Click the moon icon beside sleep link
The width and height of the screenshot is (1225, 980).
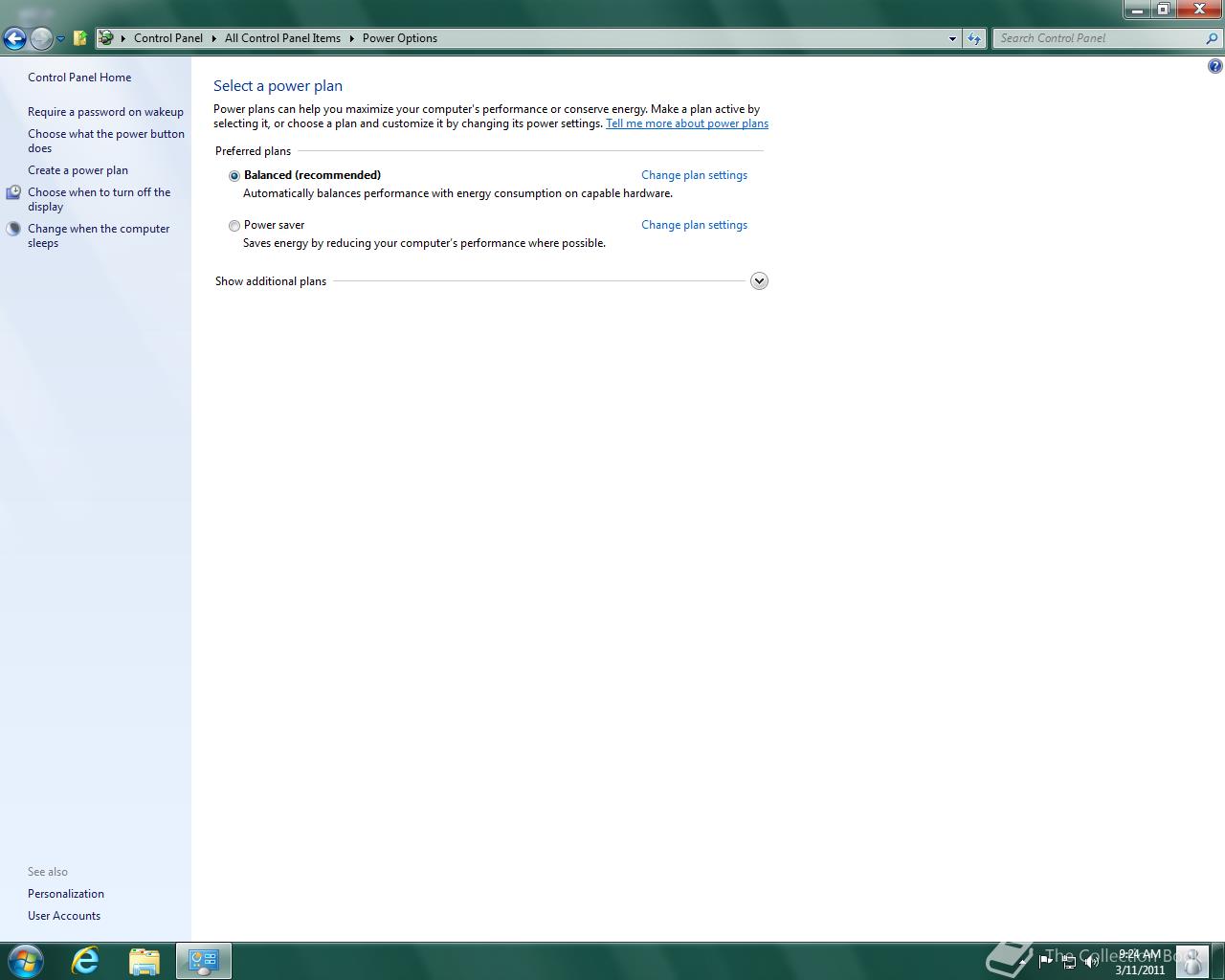tap(13, 229)
